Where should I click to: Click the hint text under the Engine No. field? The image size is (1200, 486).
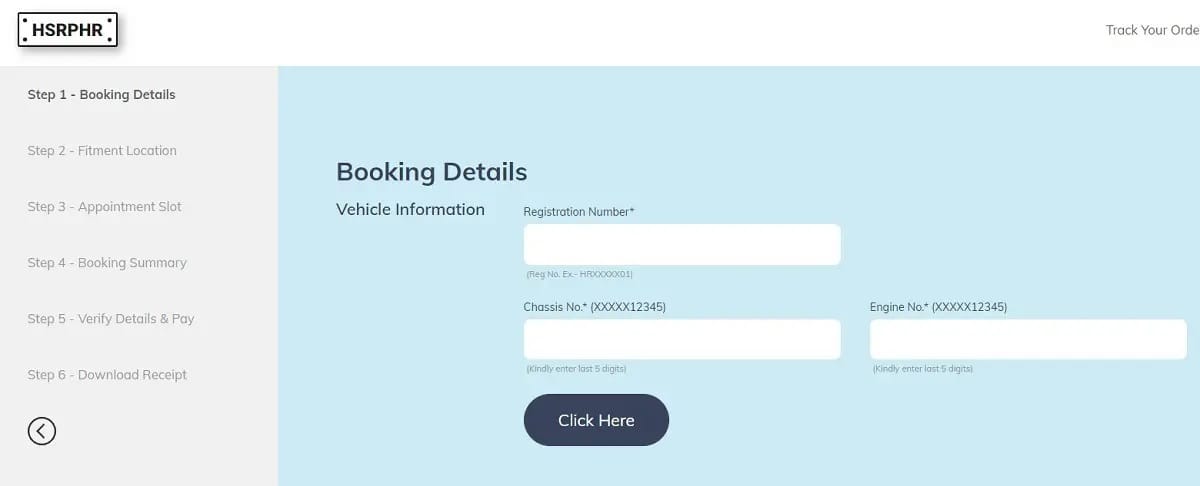pos(923,369)
